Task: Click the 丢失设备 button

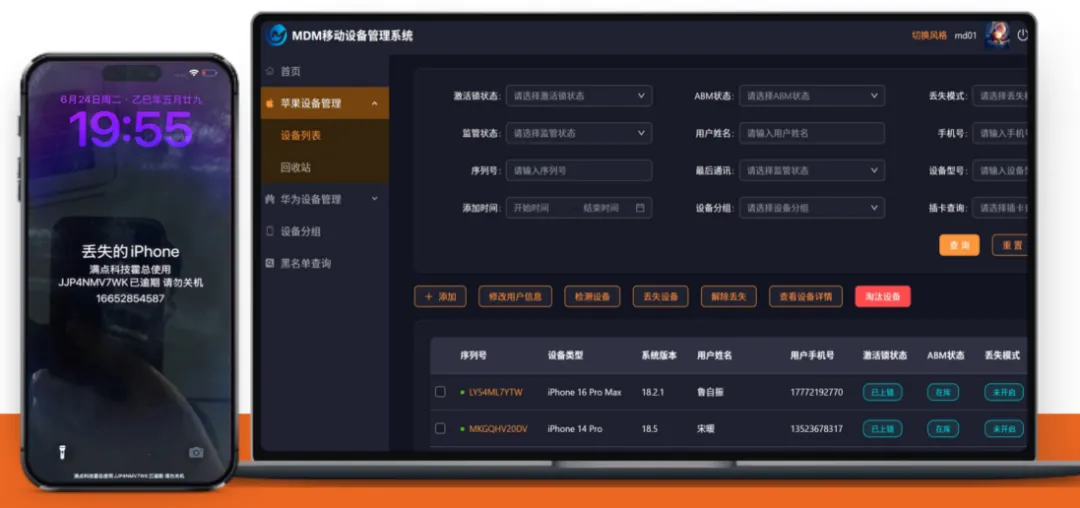Action: [661, 297]
